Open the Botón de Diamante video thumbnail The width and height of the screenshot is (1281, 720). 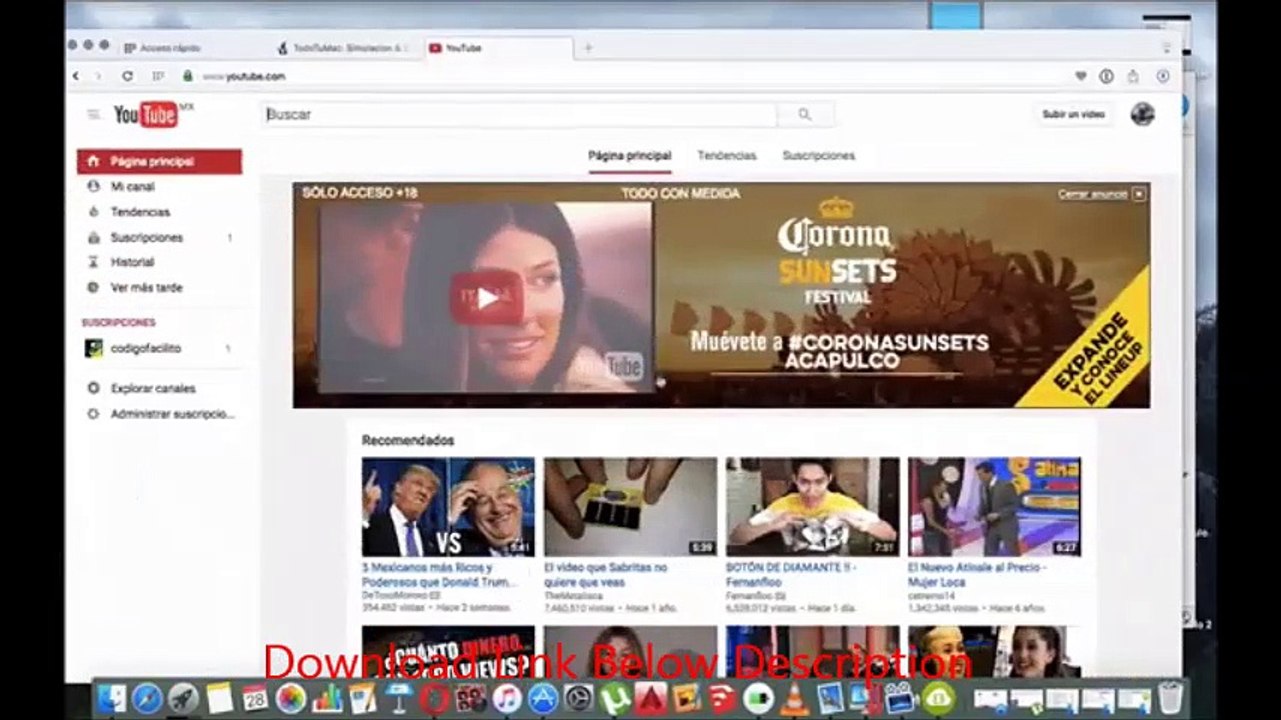click(813, 507)
